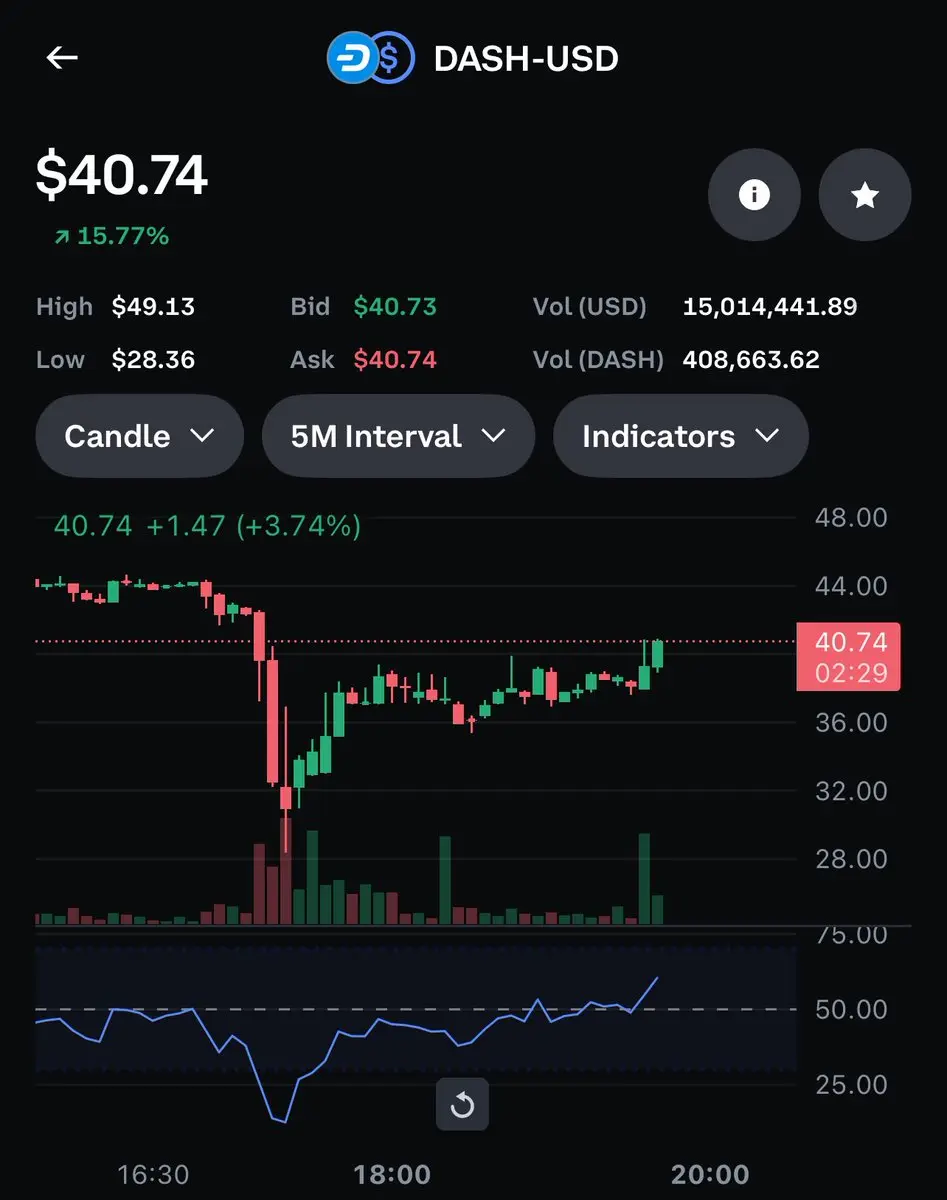
Task: Click the RSI indicator line's latest point
Action: point(658,978)
